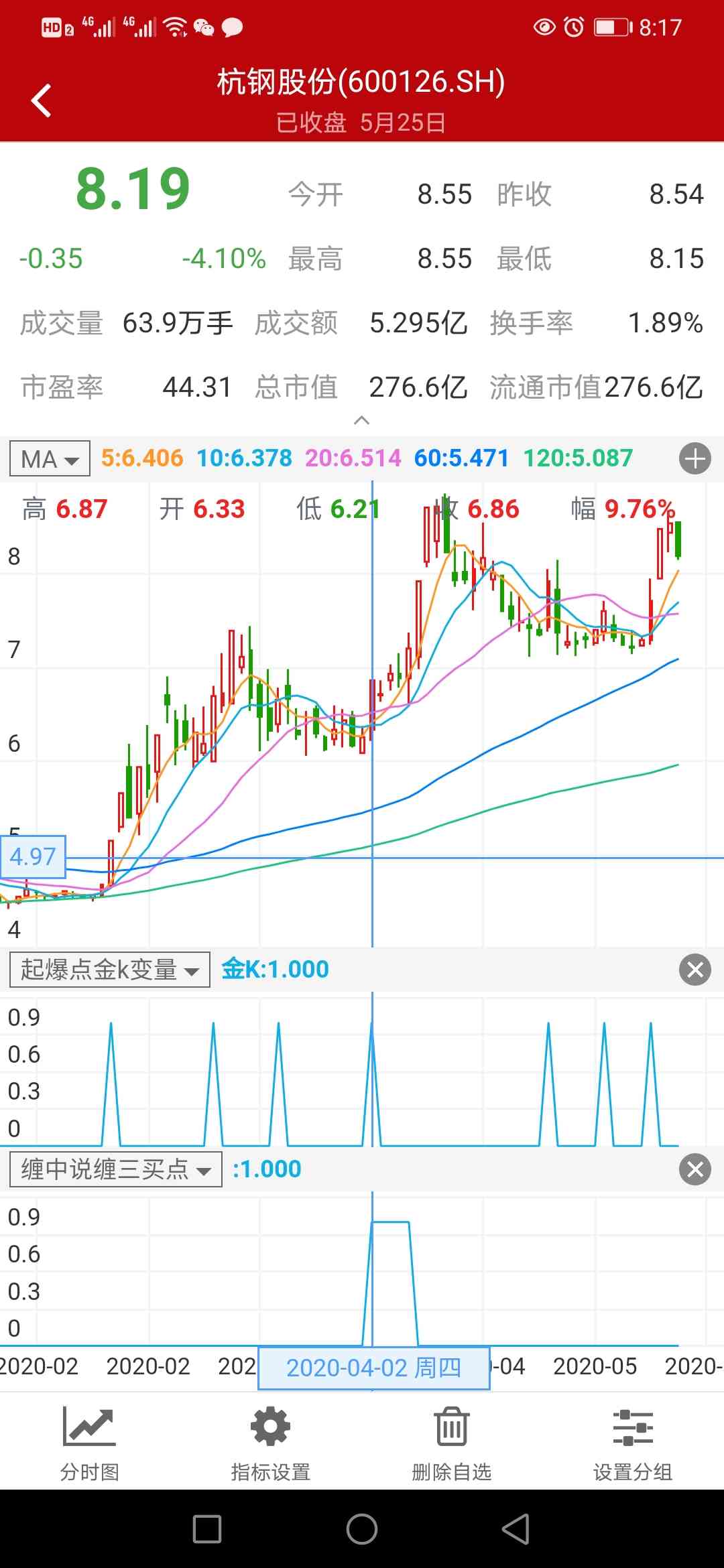Remove the 起爆点金k变量 indicator panel
This screenshot has height=1568, width=724.
click(695, 970)
